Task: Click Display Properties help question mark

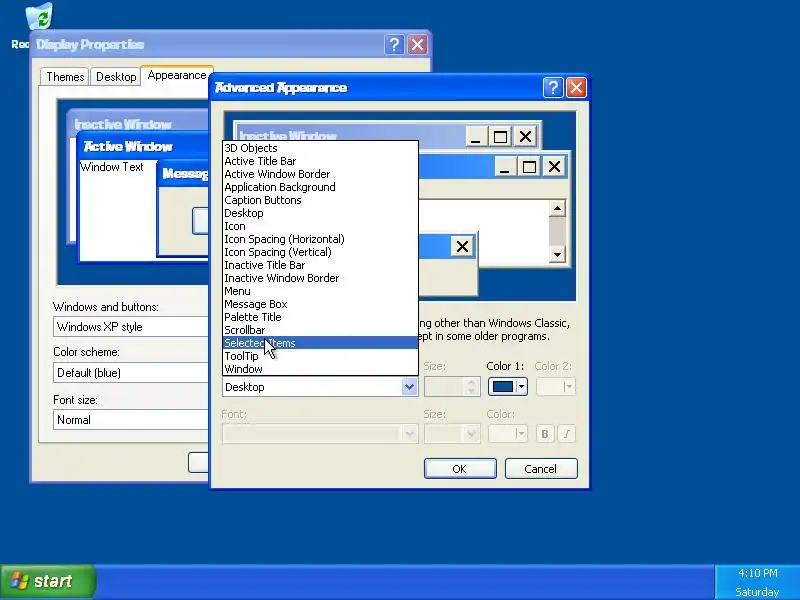Action: click(x=394, y=45)
